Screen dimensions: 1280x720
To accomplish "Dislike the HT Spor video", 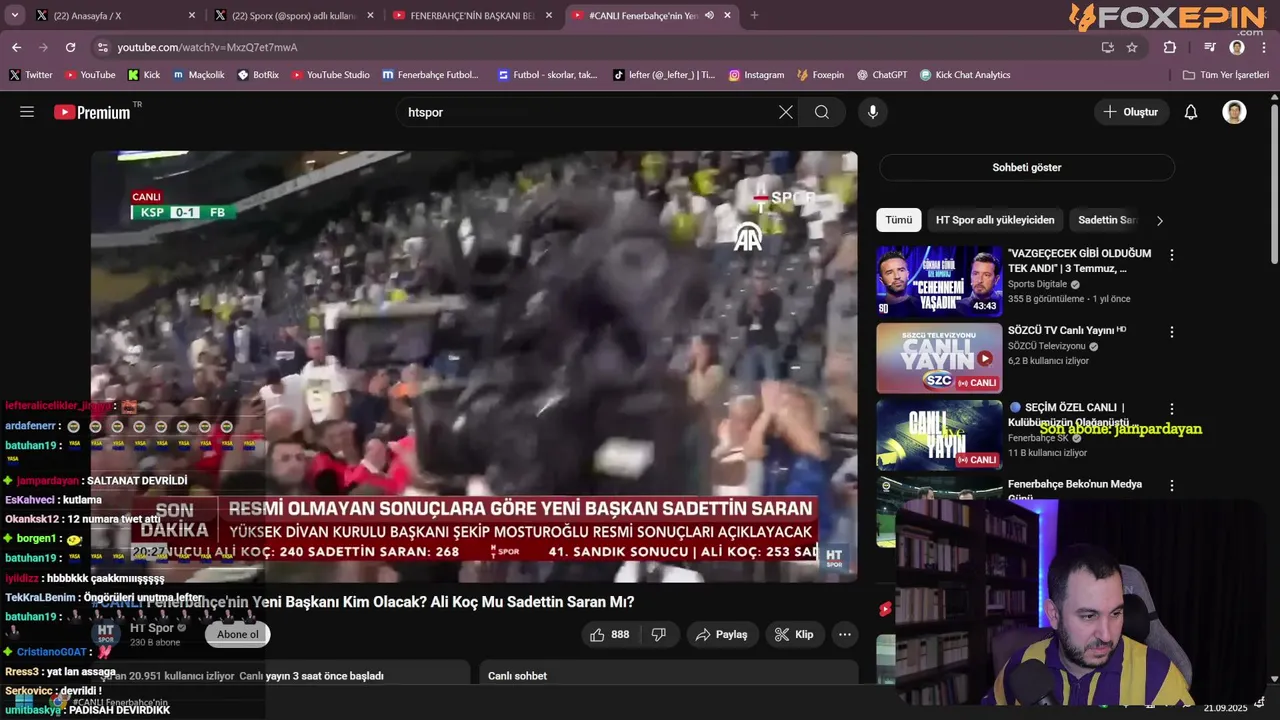I will coord(659,634).
